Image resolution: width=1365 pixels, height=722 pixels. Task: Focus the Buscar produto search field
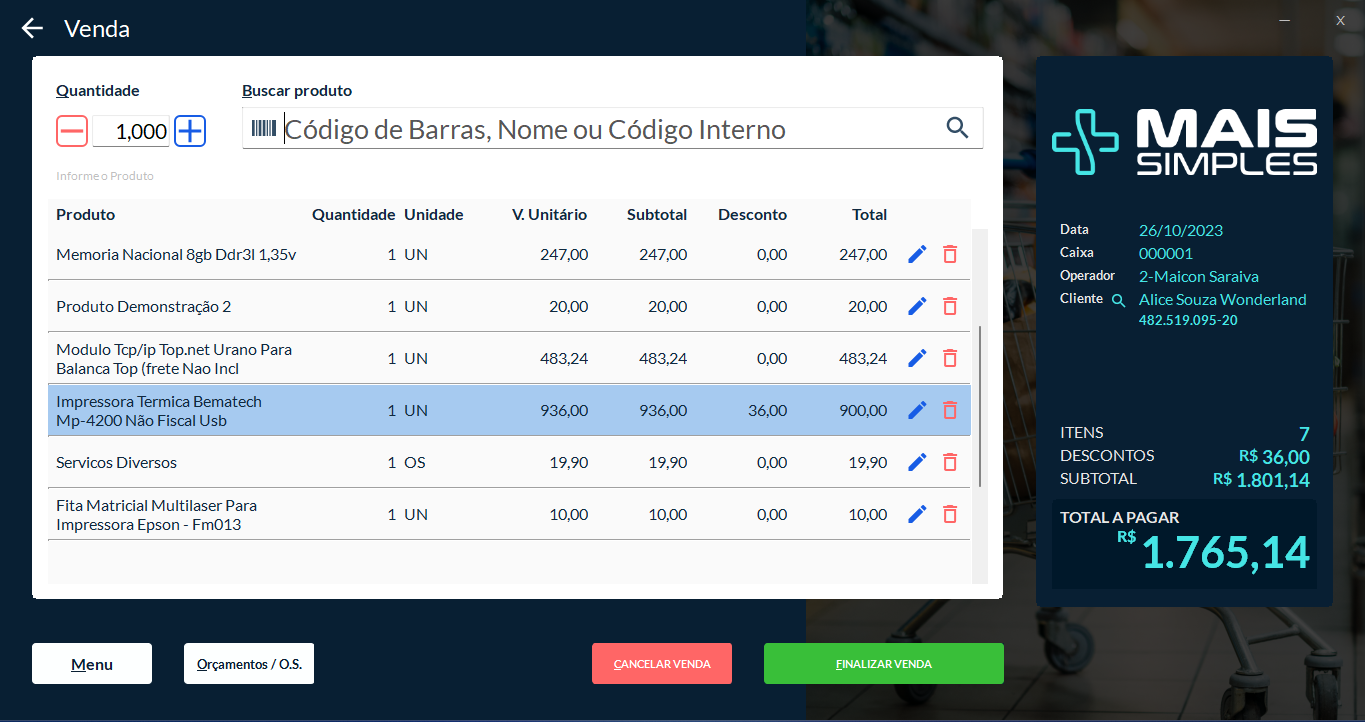(x=610, y=129)
